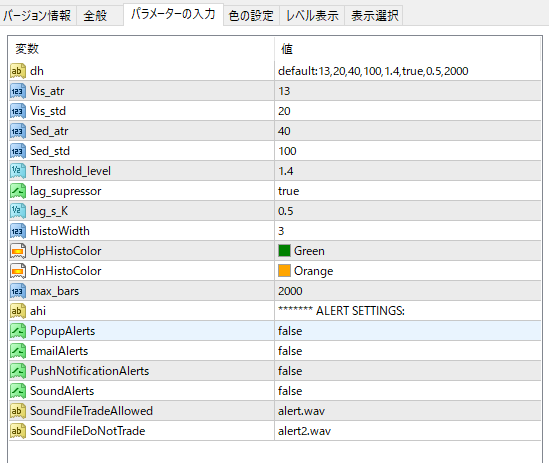Click the bool icon beside lag_supressor
The image size is (549, 463).
coord(18,191)
